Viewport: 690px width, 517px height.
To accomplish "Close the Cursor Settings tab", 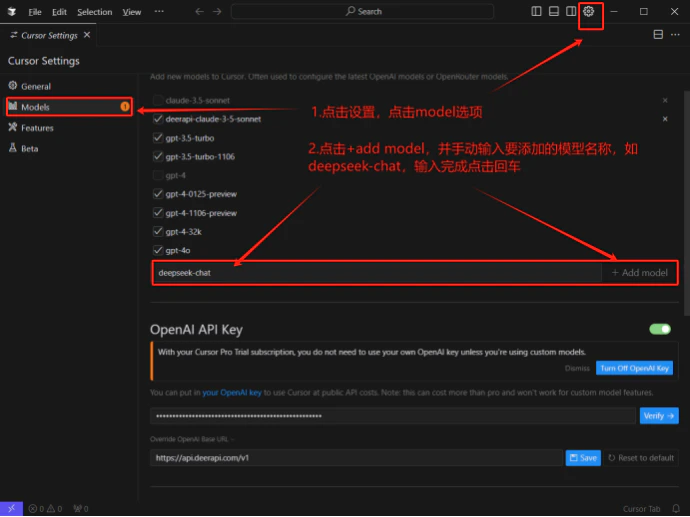I will click(x=87, y=35).
